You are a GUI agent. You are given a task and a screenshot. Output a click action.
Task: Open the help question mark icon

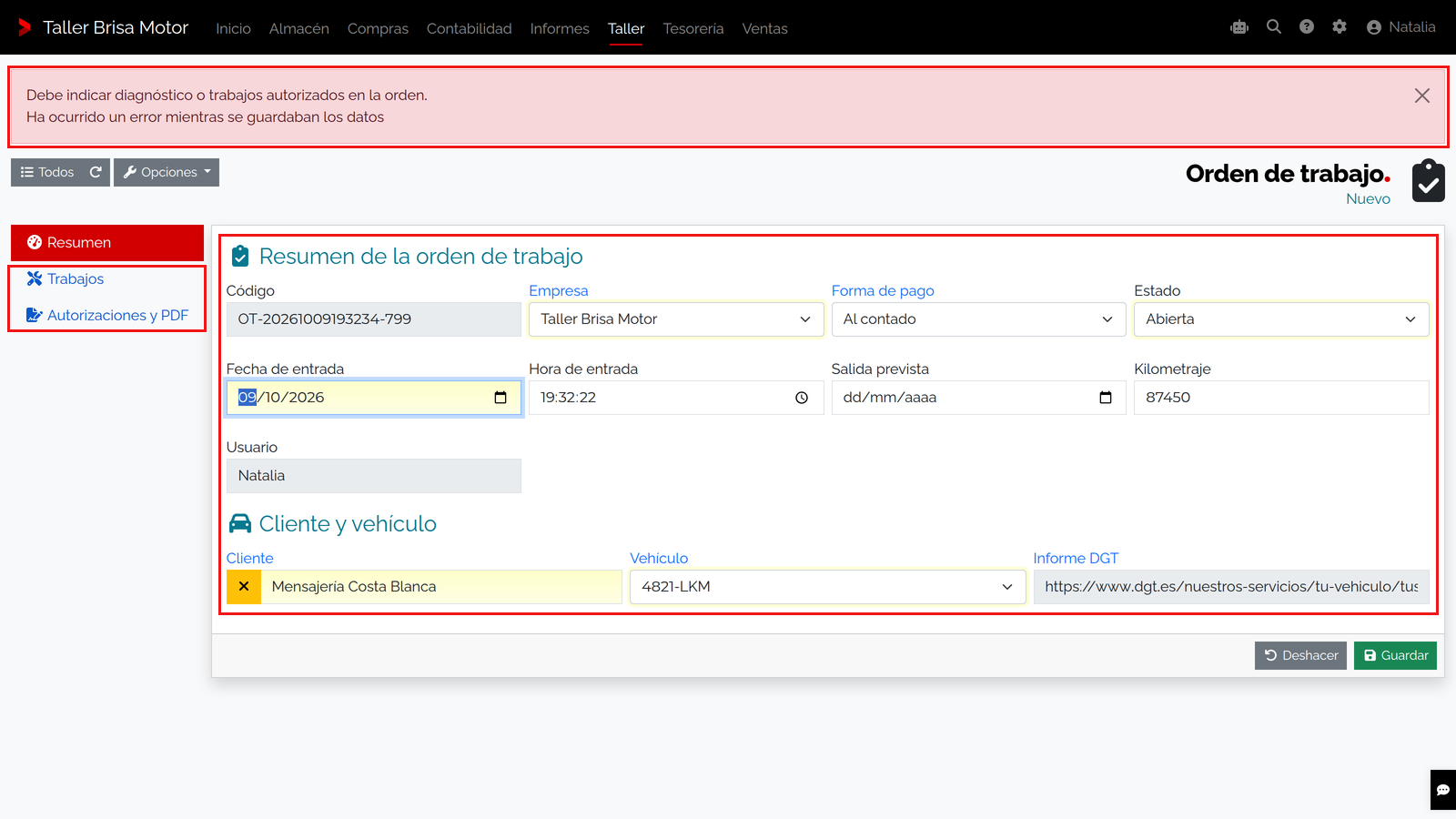pos(1307,27)
